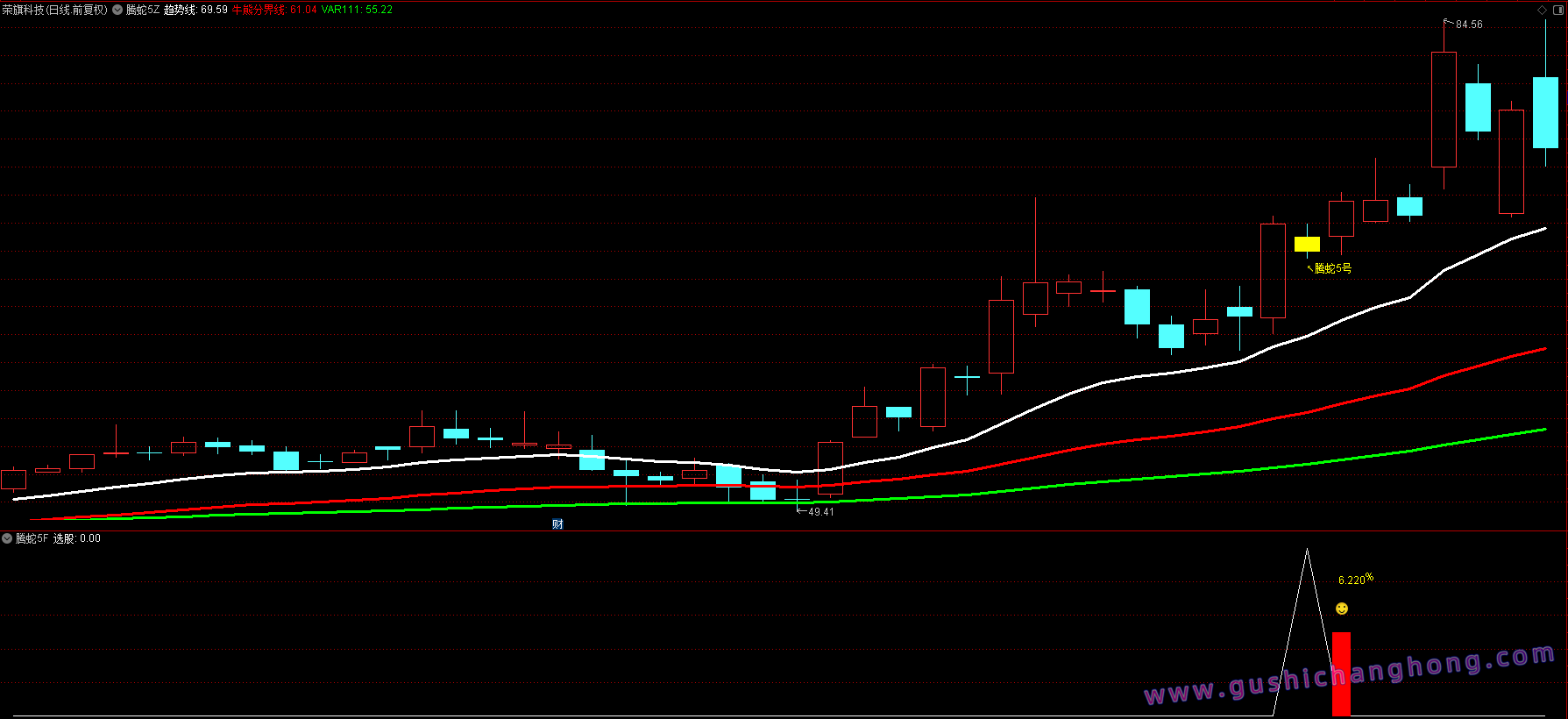Click the 6.220% gain label
The width and height of the screenshot is (1568, 719).
(1355, 580)
